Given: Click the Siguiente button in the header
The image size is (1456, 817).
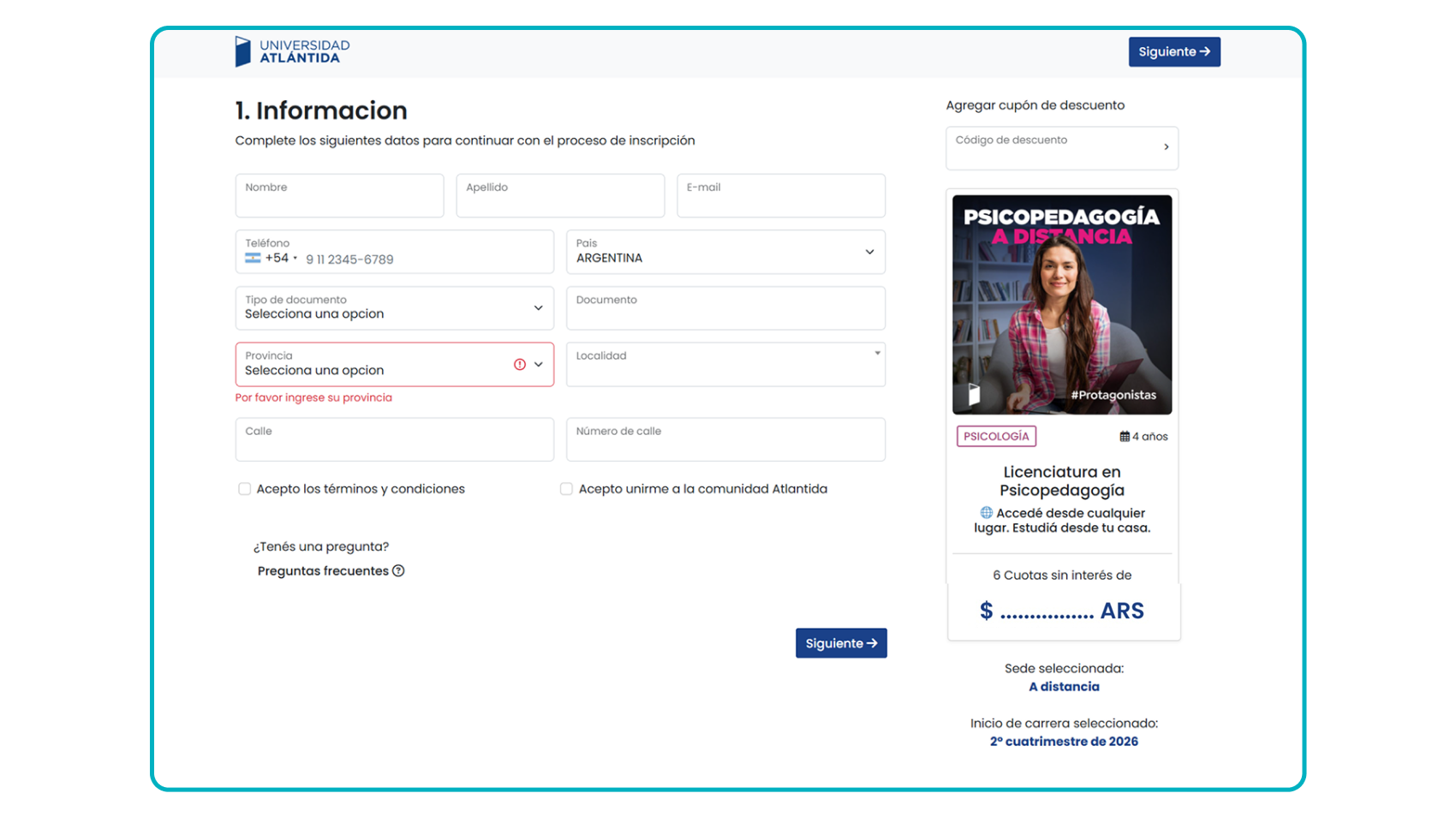Looking at the screenshot, I should tap(1174, 51).
